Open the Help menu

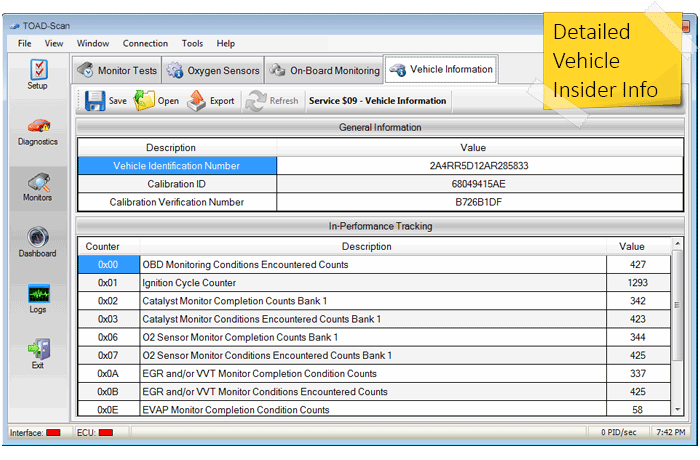[226, 43]
